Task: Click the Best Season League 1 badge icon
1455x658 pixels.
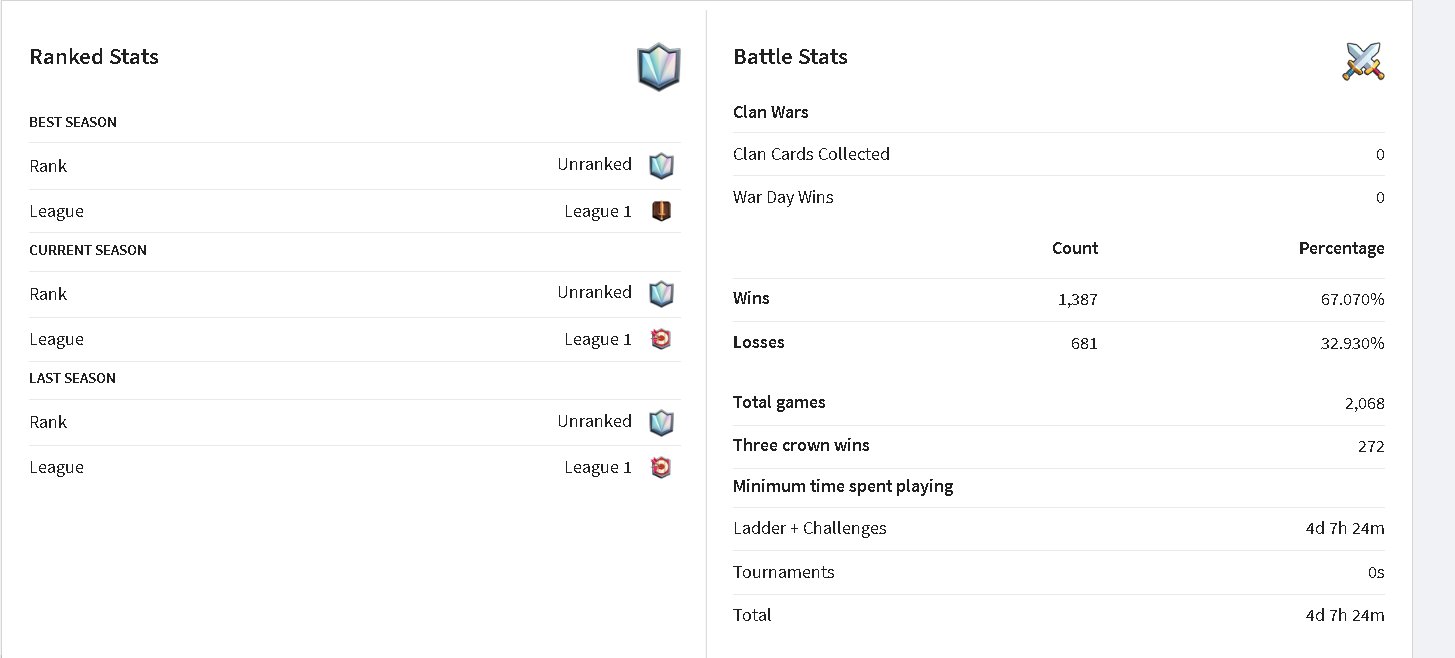Action: (661, 211)
